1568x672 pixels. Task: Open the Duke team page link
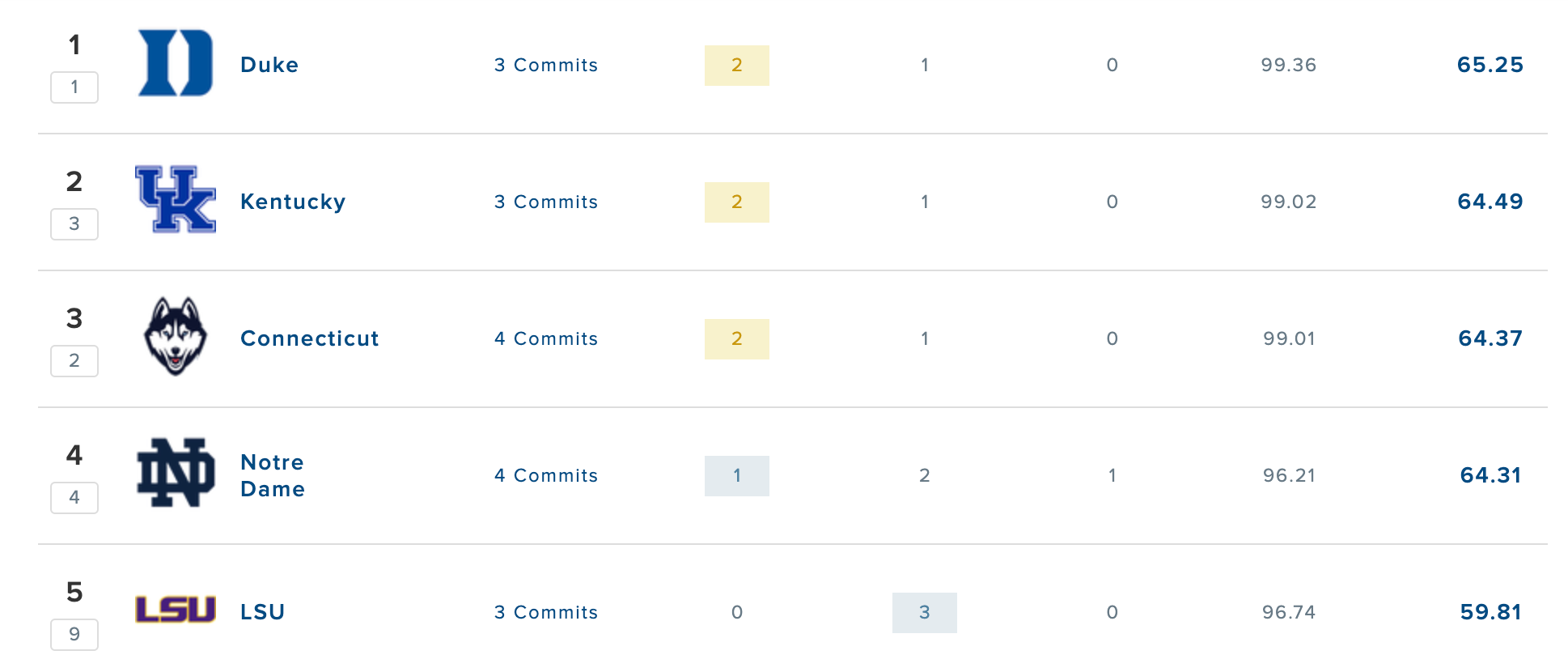269,65
